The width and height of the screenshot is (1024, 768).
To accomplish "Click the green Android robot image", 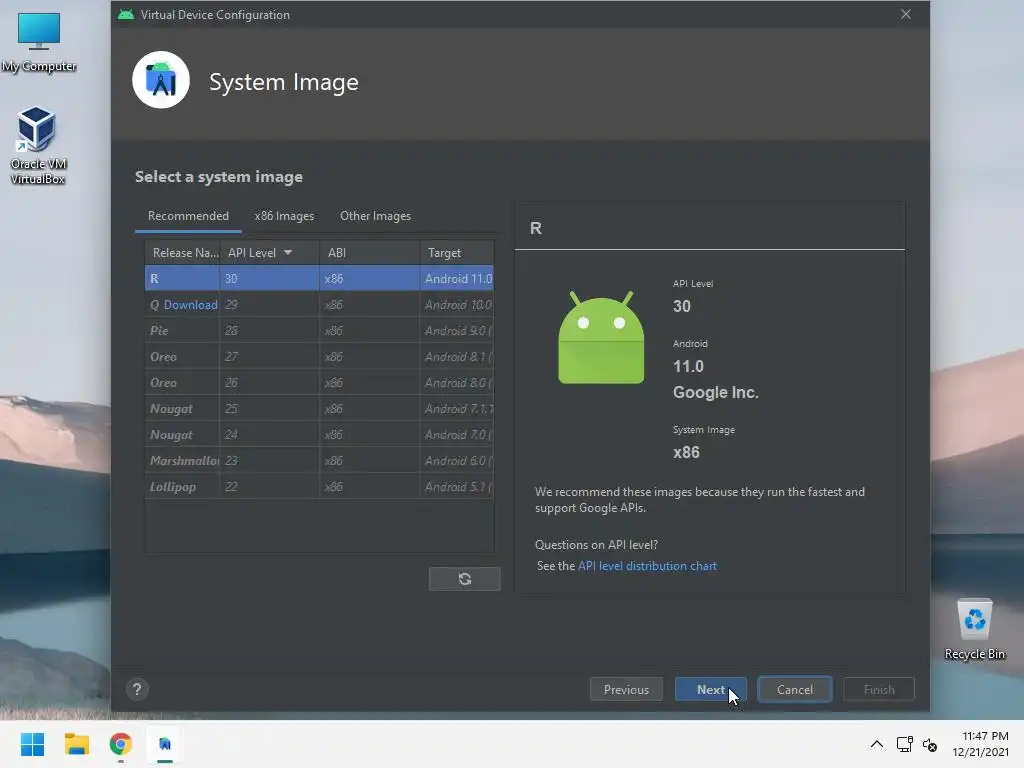I will (x=601, y=337).
